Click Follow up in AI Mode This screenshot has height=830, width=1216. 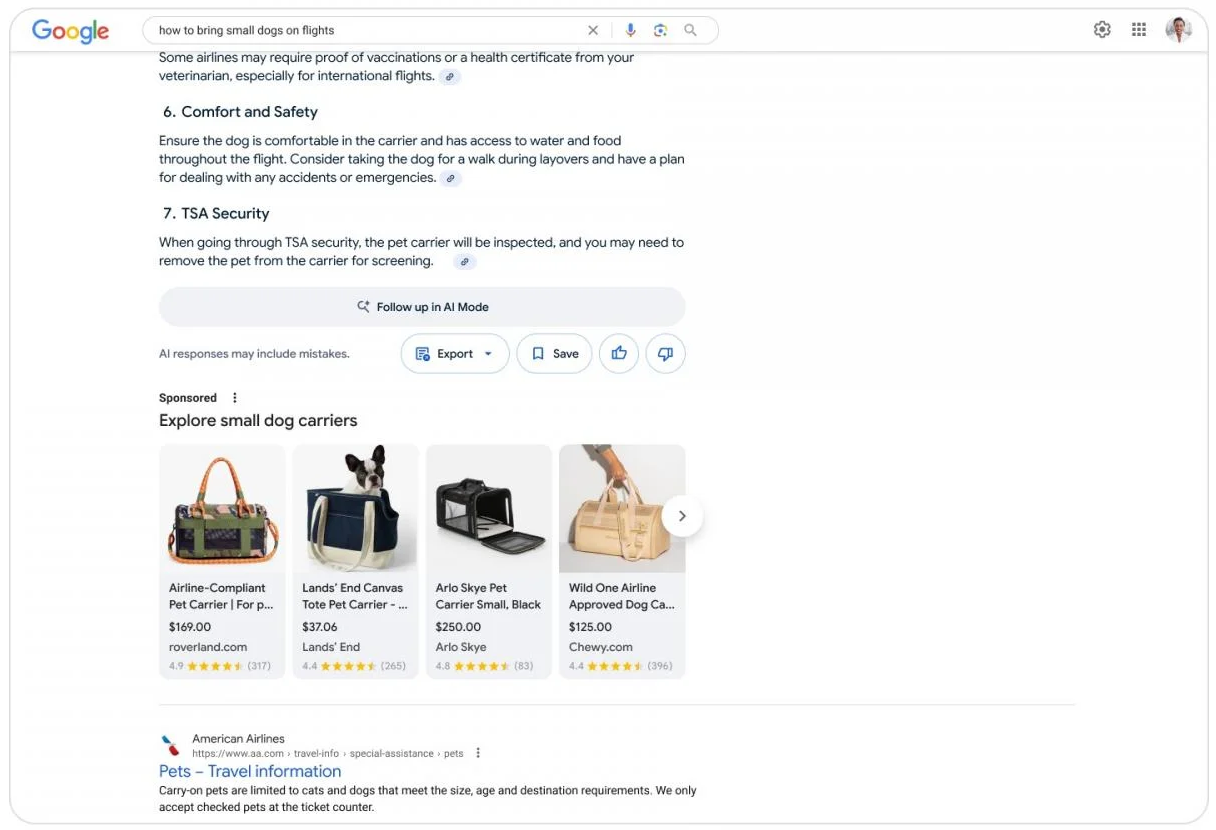[x=422, y=307]
